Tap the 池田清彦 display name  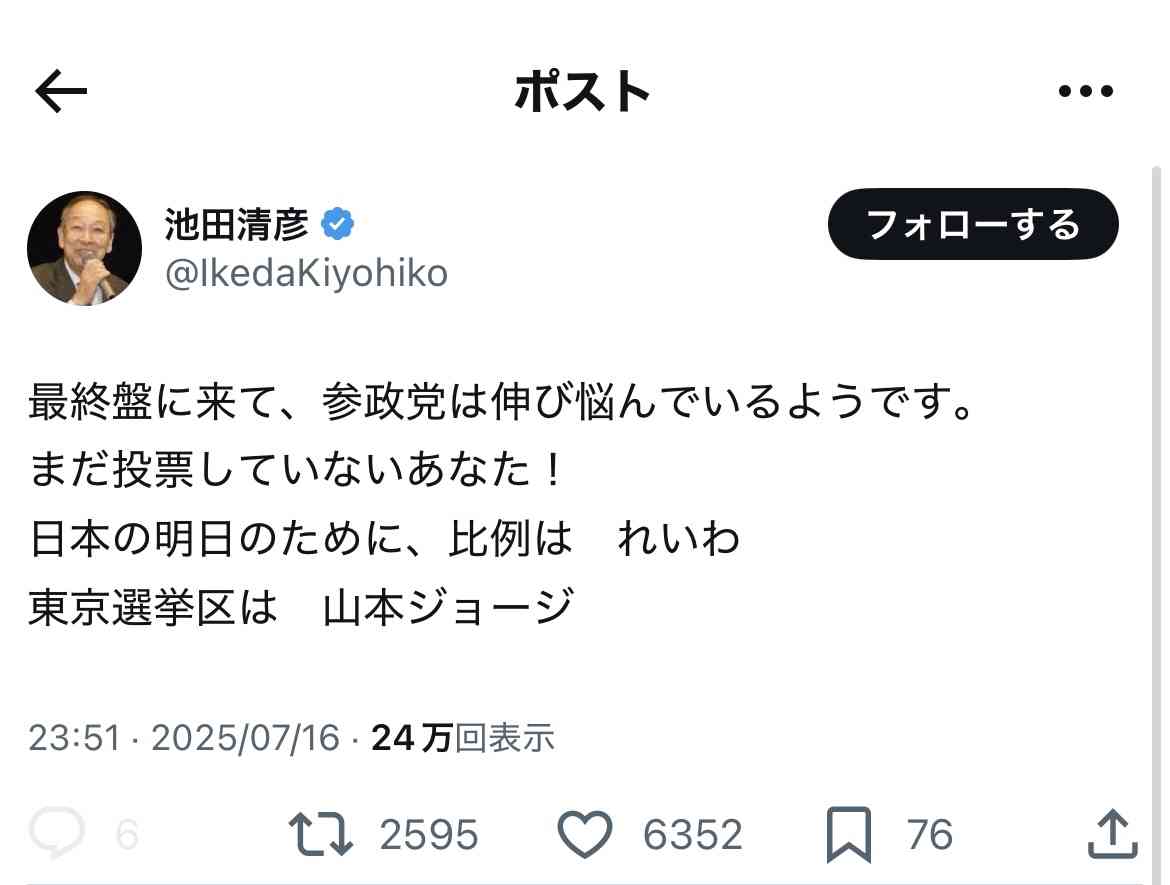point(237,224)
